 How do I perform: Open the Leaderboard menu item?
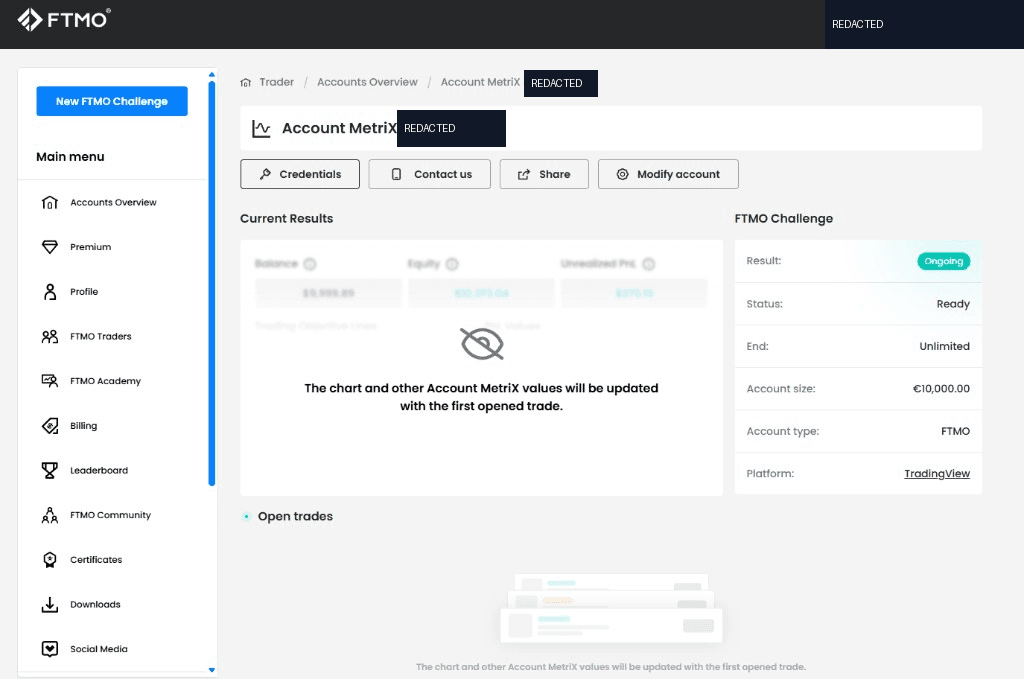99,470
